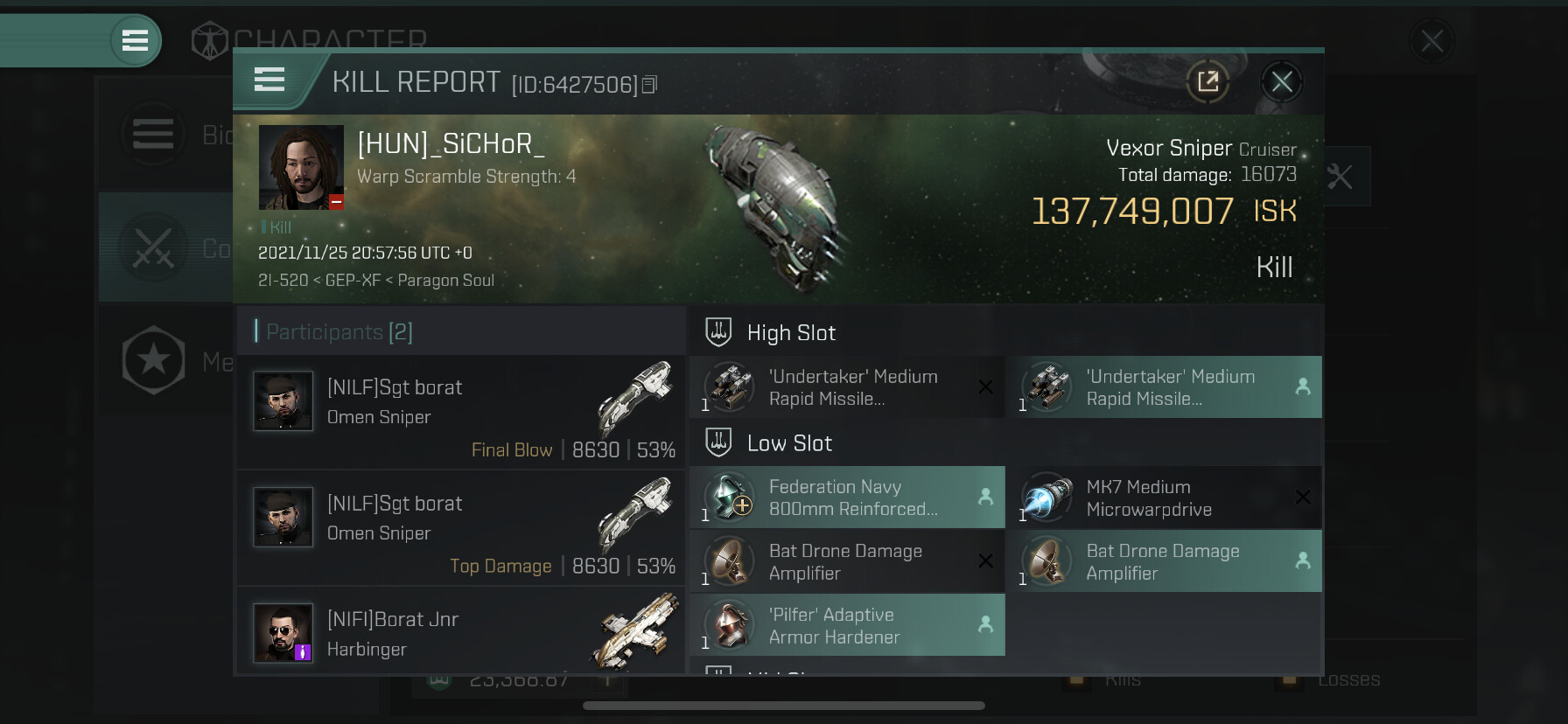Viewport: 1568px width, 724px height.
Task: View [HUN]_SiCHoR_ character portrait
Action: [x=301, y=167]
